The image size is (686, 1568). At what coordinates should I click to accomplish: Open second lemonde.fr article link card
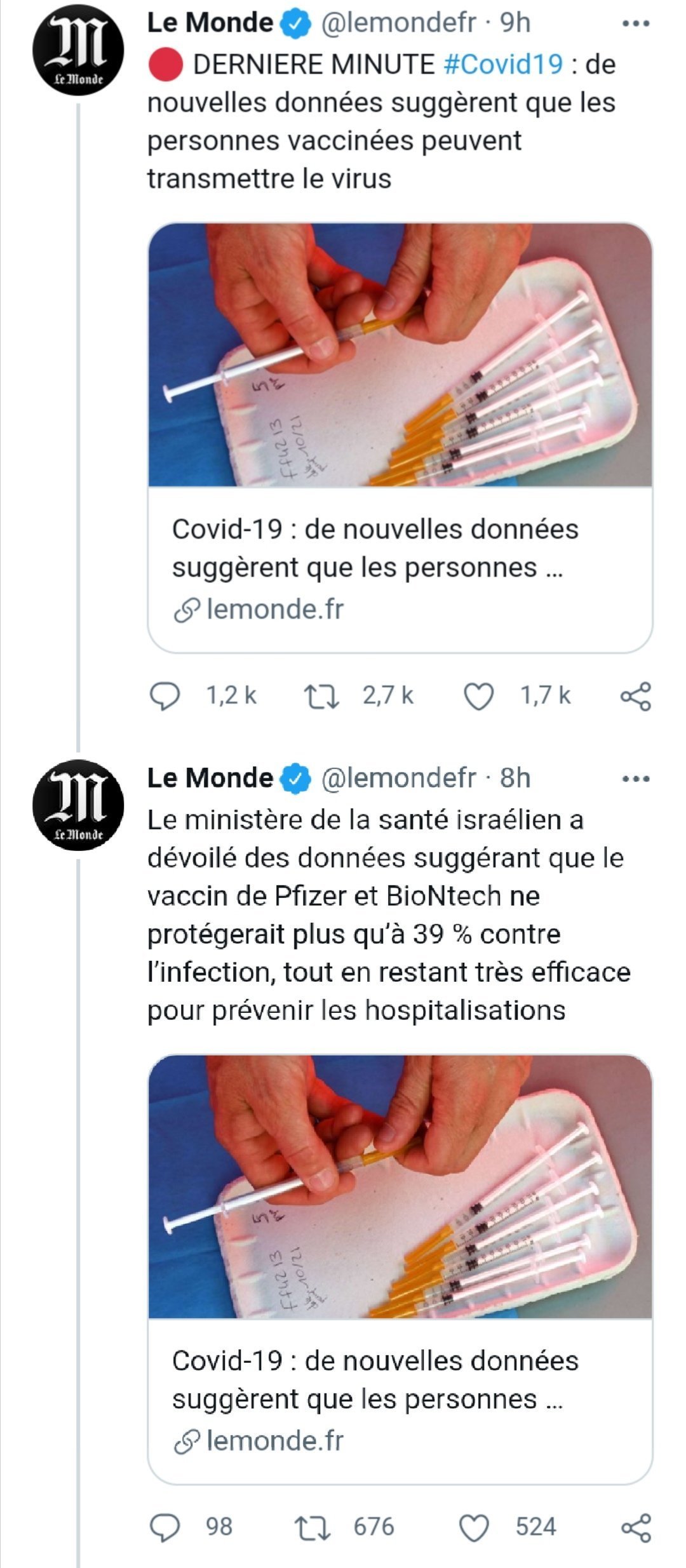[x=400, y=1400]
